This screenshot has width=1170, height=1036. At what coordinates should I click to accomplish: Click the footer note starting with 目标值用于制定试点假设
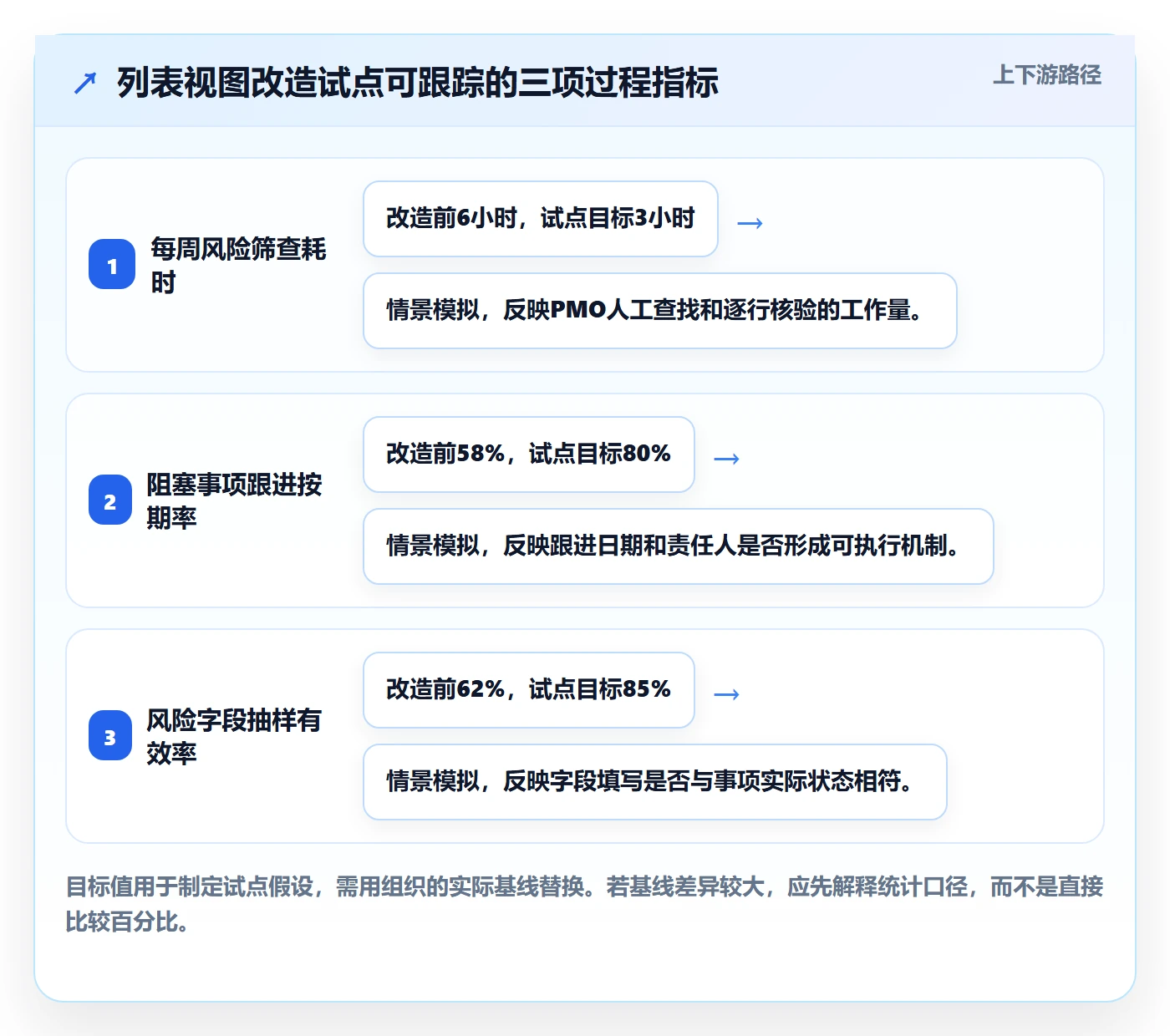click(585, 904)
